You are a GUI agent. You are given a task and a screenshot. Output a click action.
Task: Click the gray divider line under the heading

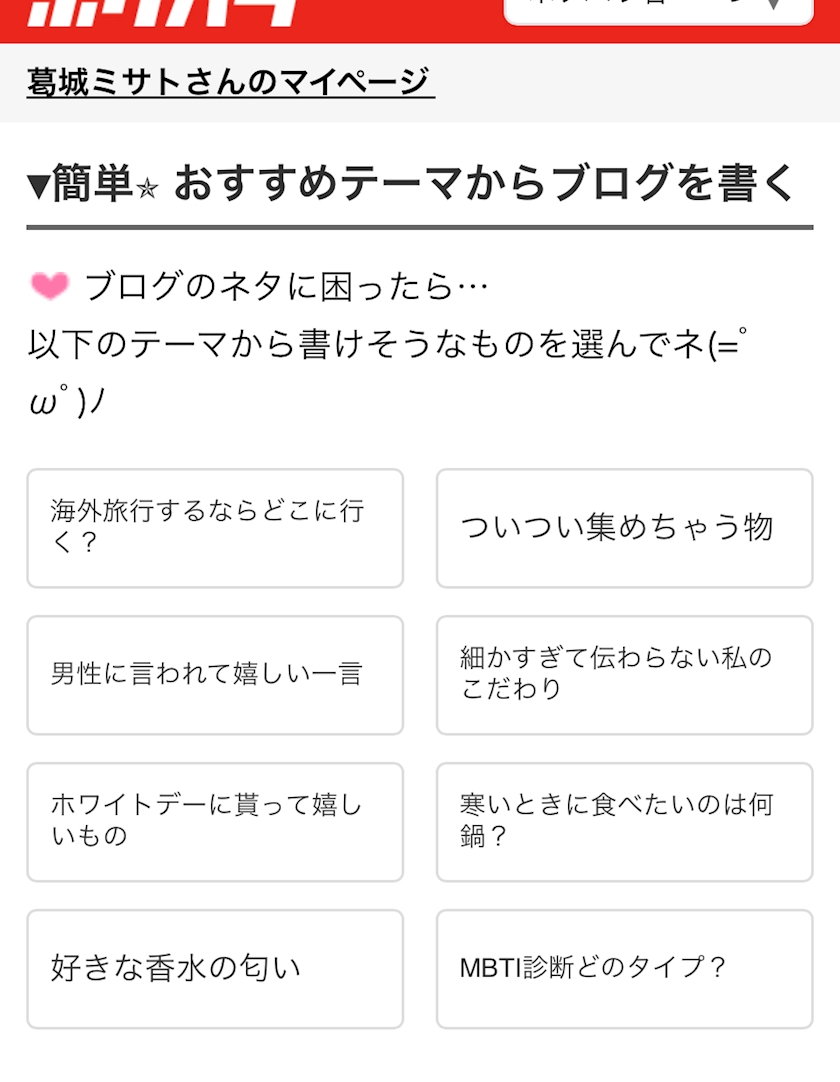pos(420,227)
